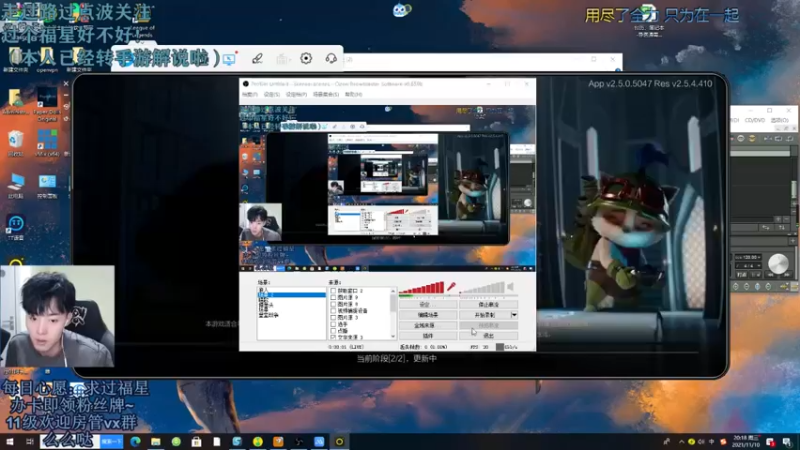
Task: Click the headset support icon in floating toolbar
Action: (331, 58)
